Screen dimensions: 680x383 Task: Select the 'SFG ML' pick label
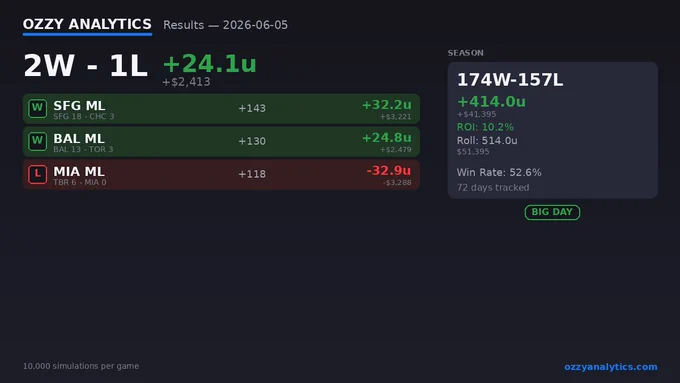tap(79, 105)
